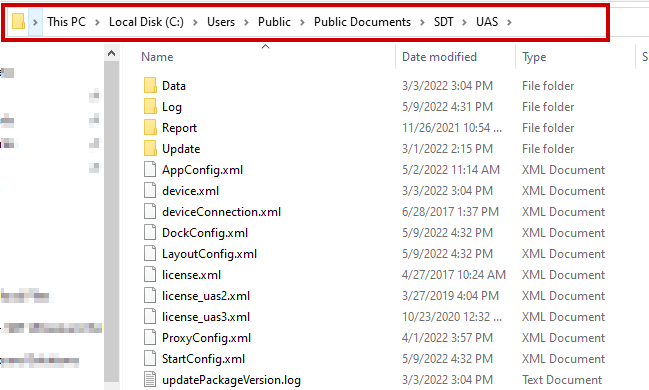The image size is (649, 390).
Task: Click navigation pane scroll up arrow
Action: (x=111, y=53)
